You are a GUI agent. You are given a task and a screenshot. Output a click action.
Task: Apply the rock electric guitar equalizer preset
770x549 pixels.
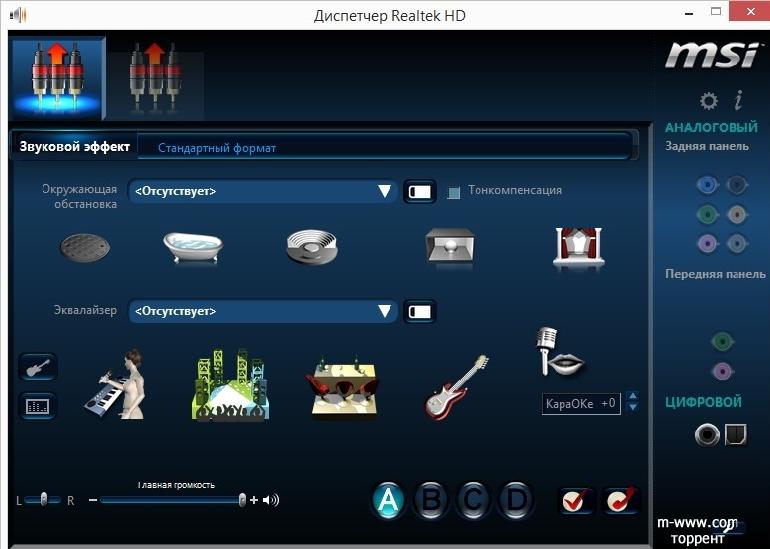coord(455,386)
